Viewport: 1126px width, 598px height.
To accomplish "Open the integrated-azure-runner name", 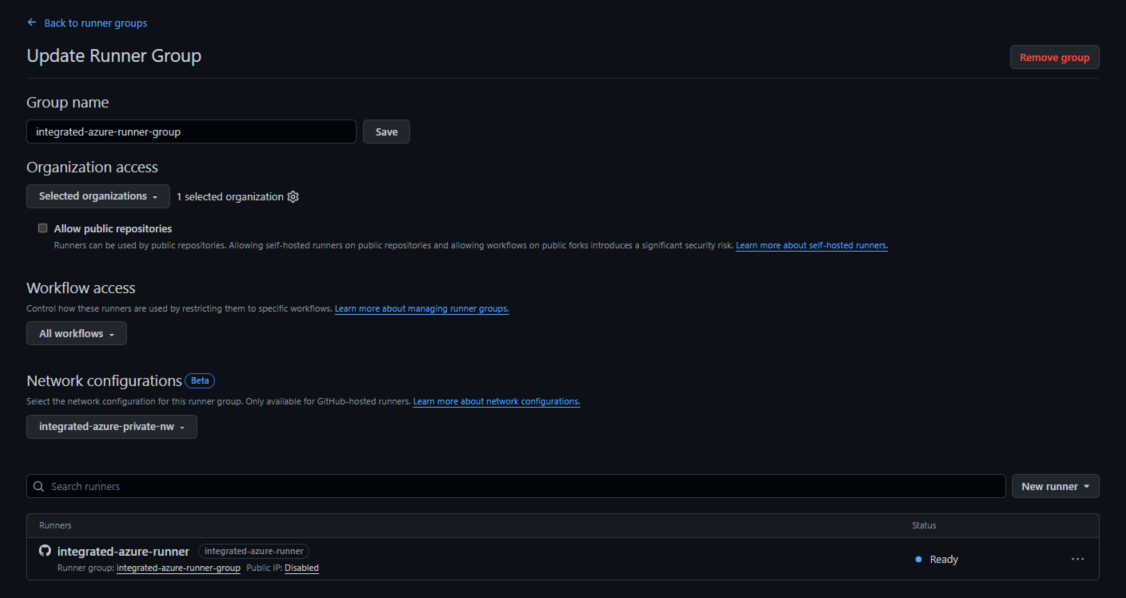I will (123, 551).
